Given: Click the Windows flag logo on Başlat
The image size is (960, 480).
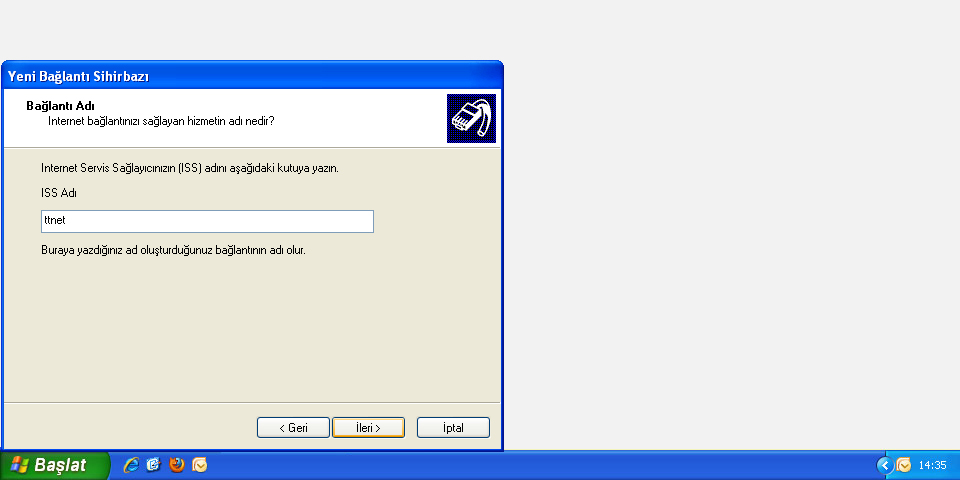Looking at the screenshot, I should click(x=19, y=465).
